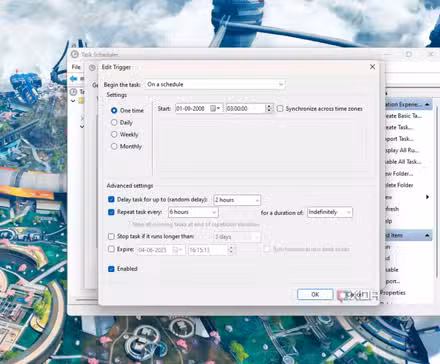Confirm the trigger with the OK button

pos(315,294)
